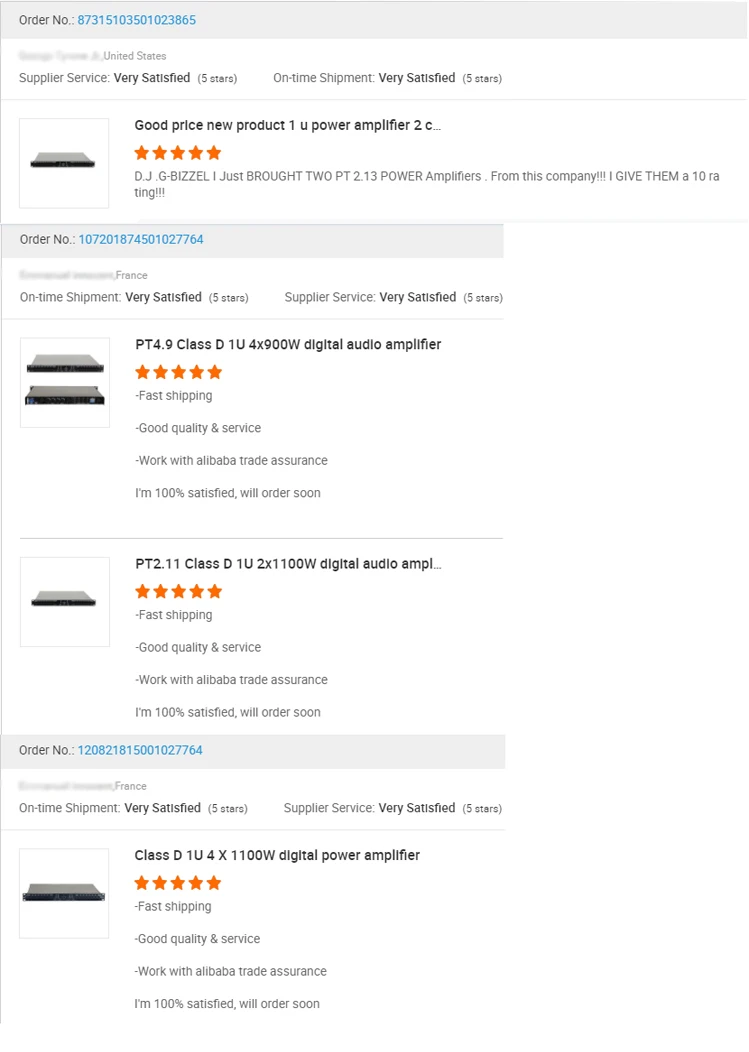Open PT2.11 Class D 1U 2x1100W product title
749x1052 pixels.
[288, 564]
